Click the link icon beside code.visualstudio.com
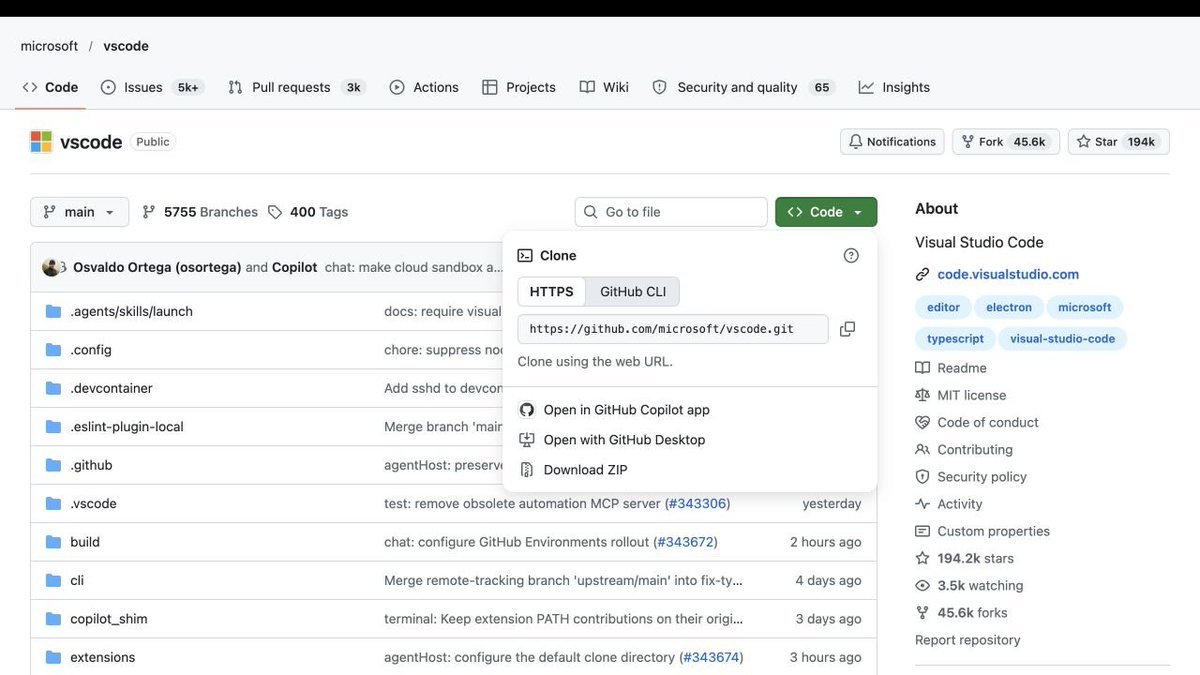The image size is (1200, 675). click(922, 275)
